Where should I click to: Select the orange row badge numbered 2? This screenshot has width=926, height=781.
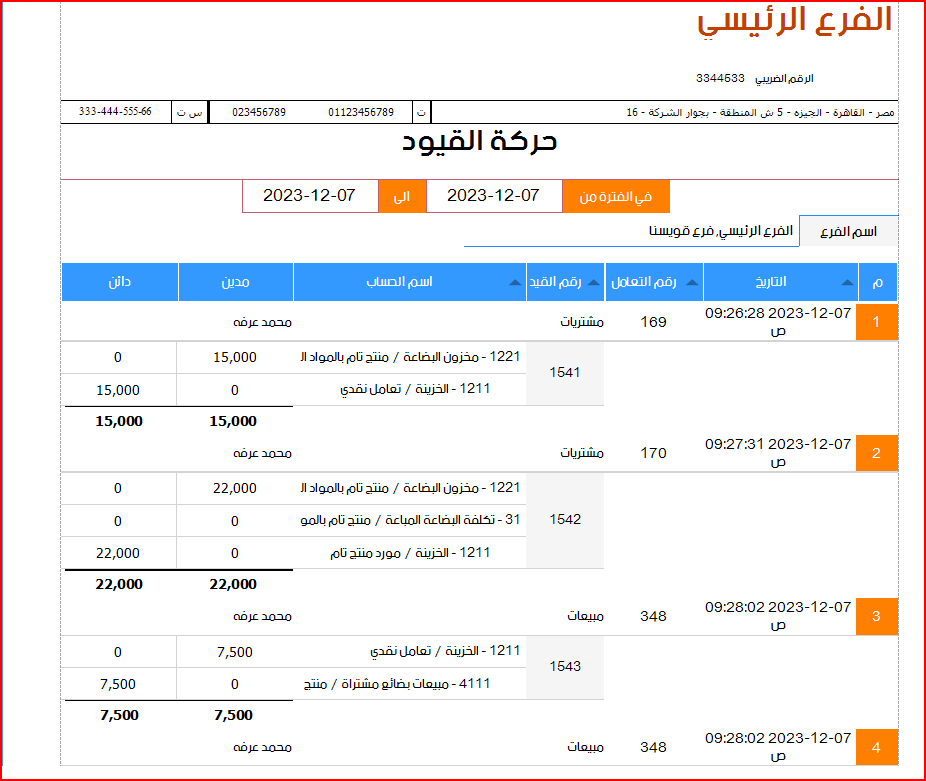[876, 452]
